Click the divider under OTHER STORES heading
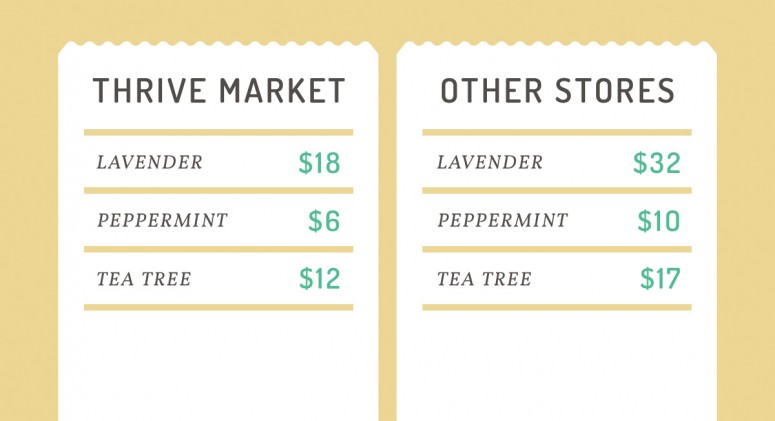775x421 pixels. [557, 132]
